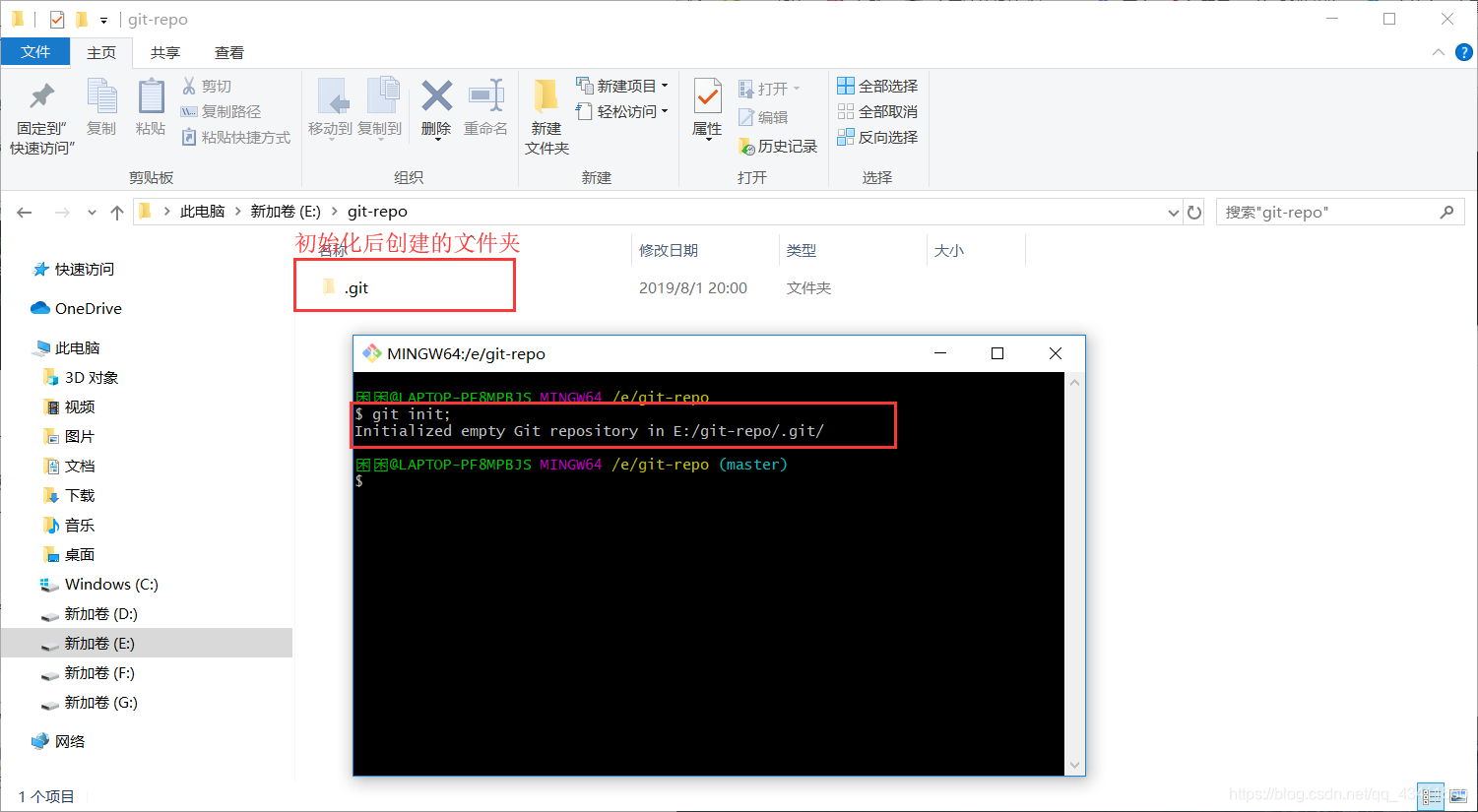
Task: Open Desktop (桌面) in the sidebar
Action: coord(69,555)
